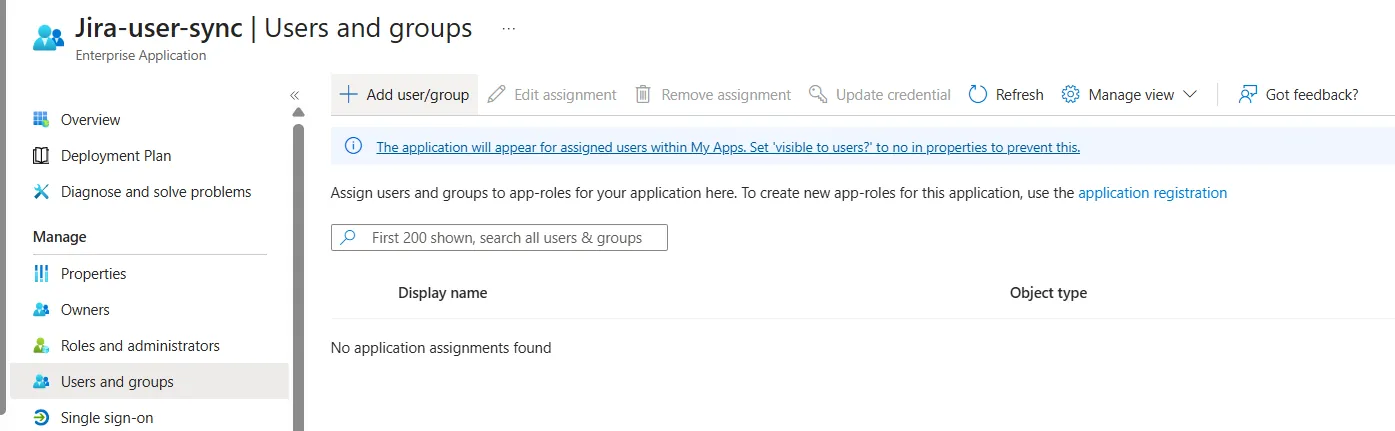Click Remove assignment toolbar label
The image size is (1395, 431).
pyautogui.click(x=726, y=95)
